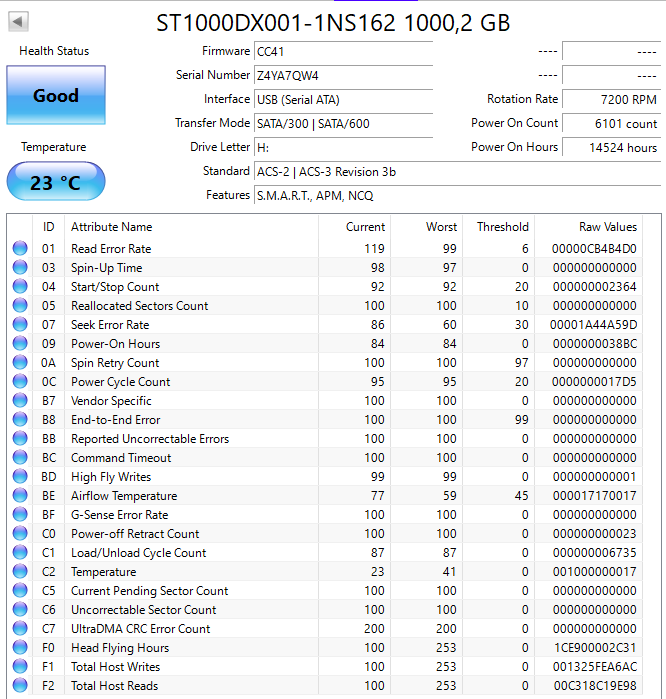This screenshot has height=699, width=666.
Task: Click status orb for Airflow Temperature
Action: click(x=20, y=496)
